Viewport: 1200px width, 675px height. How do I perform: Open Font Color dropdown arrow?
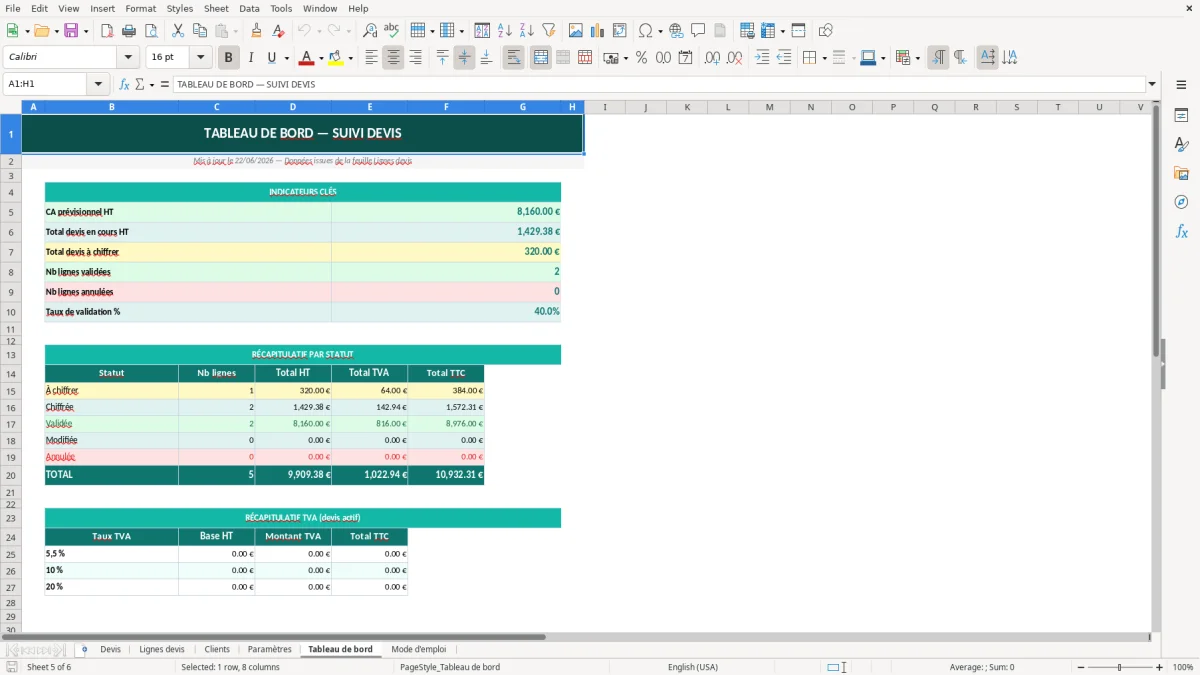point(320,58)
